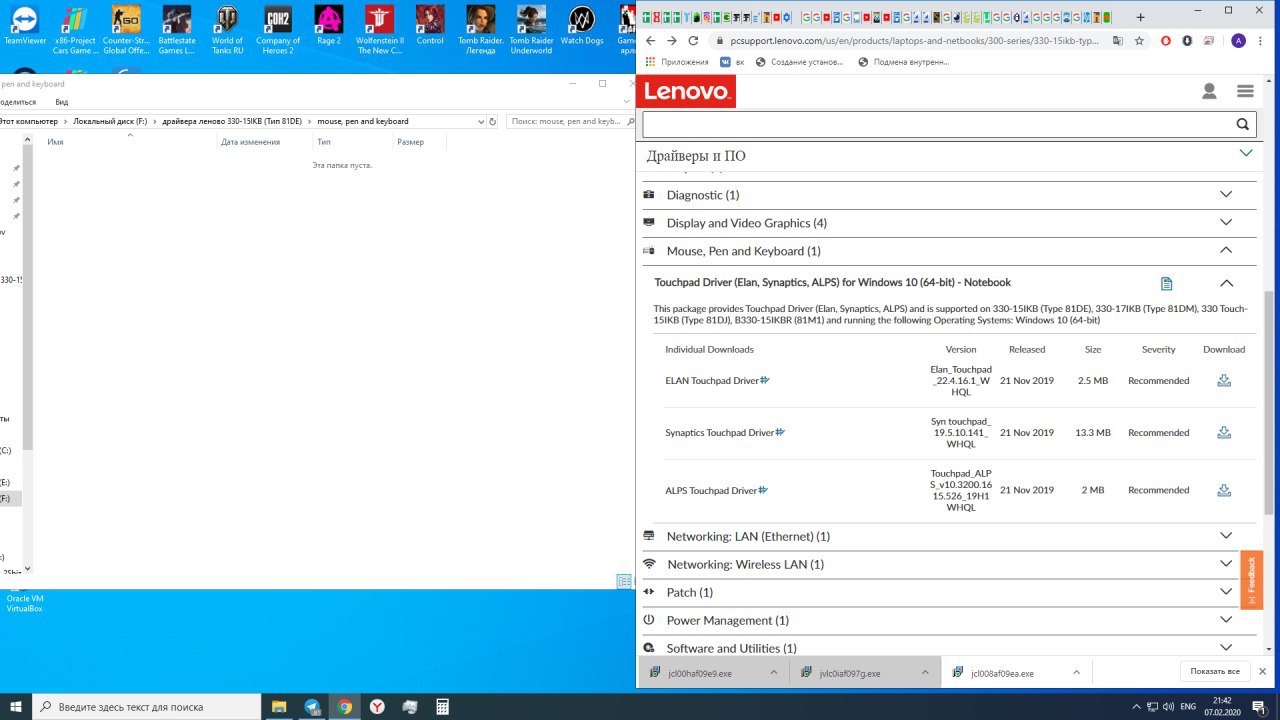The image size is (1280, 720).
Task: Open the Приложения bookmarks shortcut
Action: [x=678, y=62]
